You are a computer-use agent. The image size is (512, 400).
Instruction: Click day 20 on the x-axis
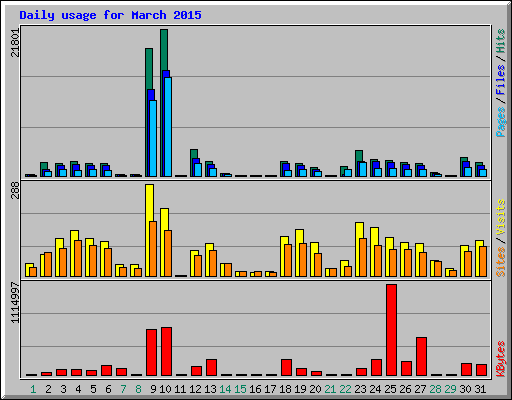(315, 389)
